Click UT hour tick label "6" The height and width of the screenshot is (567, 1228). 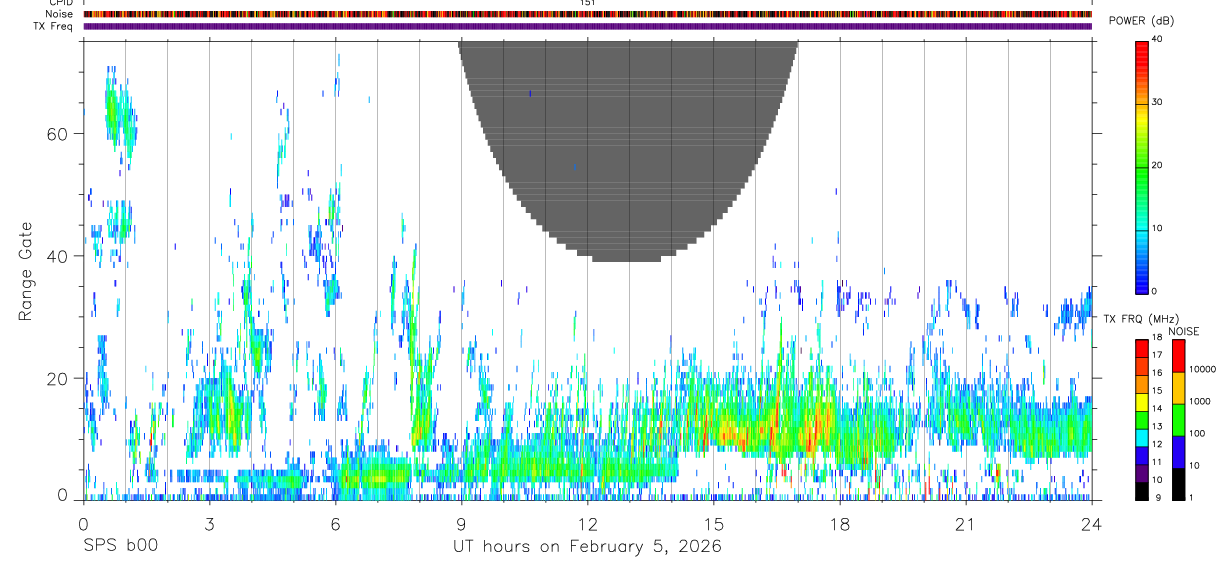pos(335,523)
